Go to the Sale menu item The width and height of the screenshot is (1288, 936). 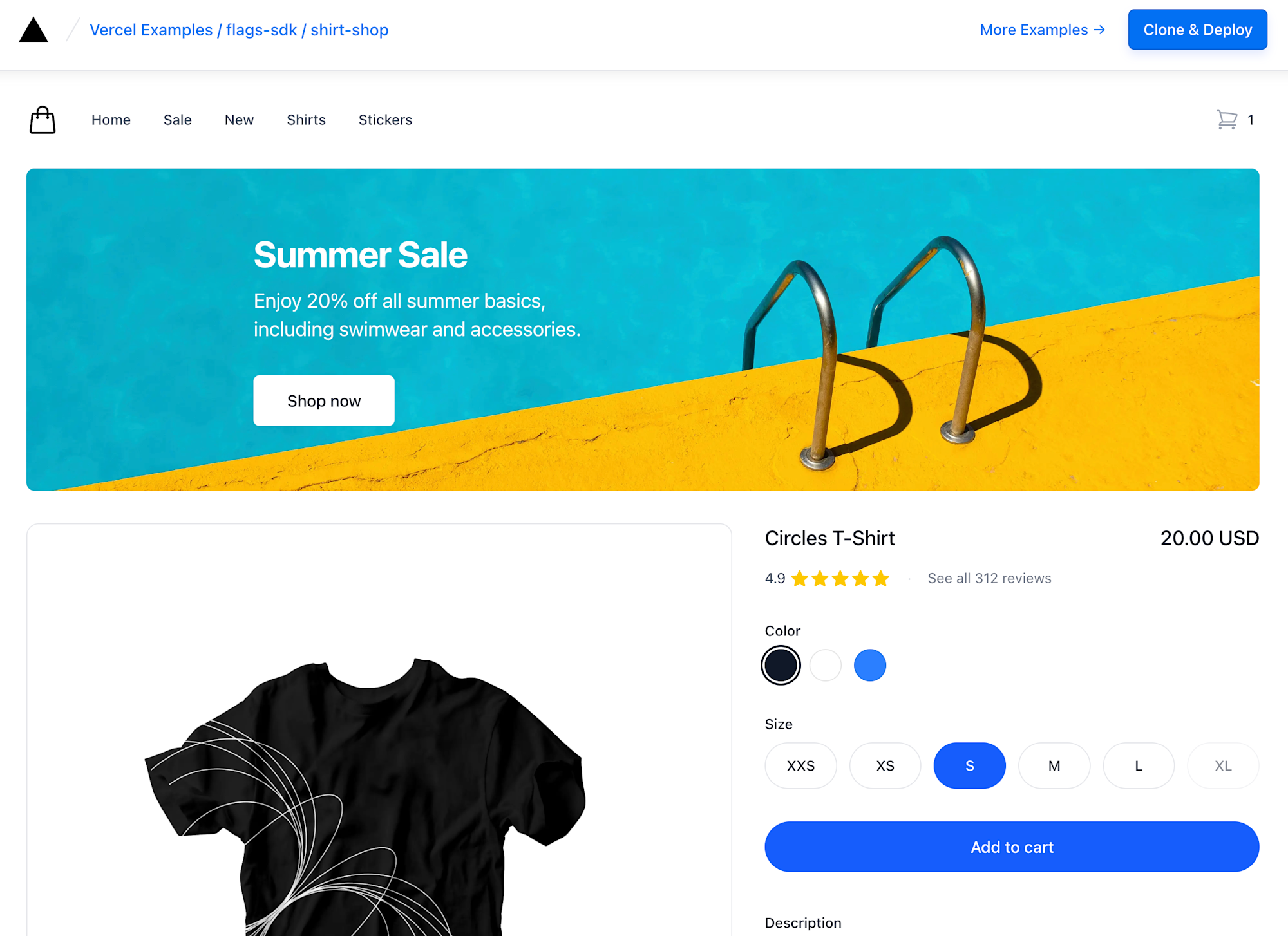coord(178,120)
